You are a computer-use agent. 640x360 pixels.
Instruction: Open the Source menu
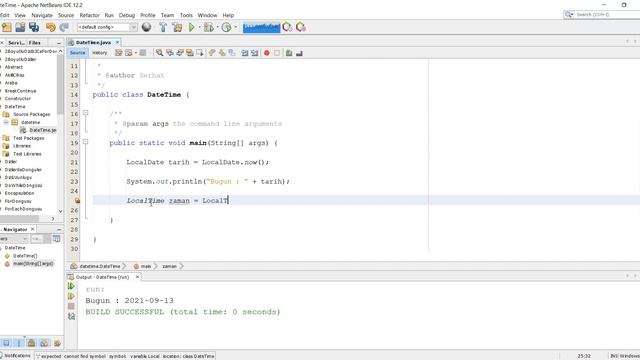click(x=66, y=15)
